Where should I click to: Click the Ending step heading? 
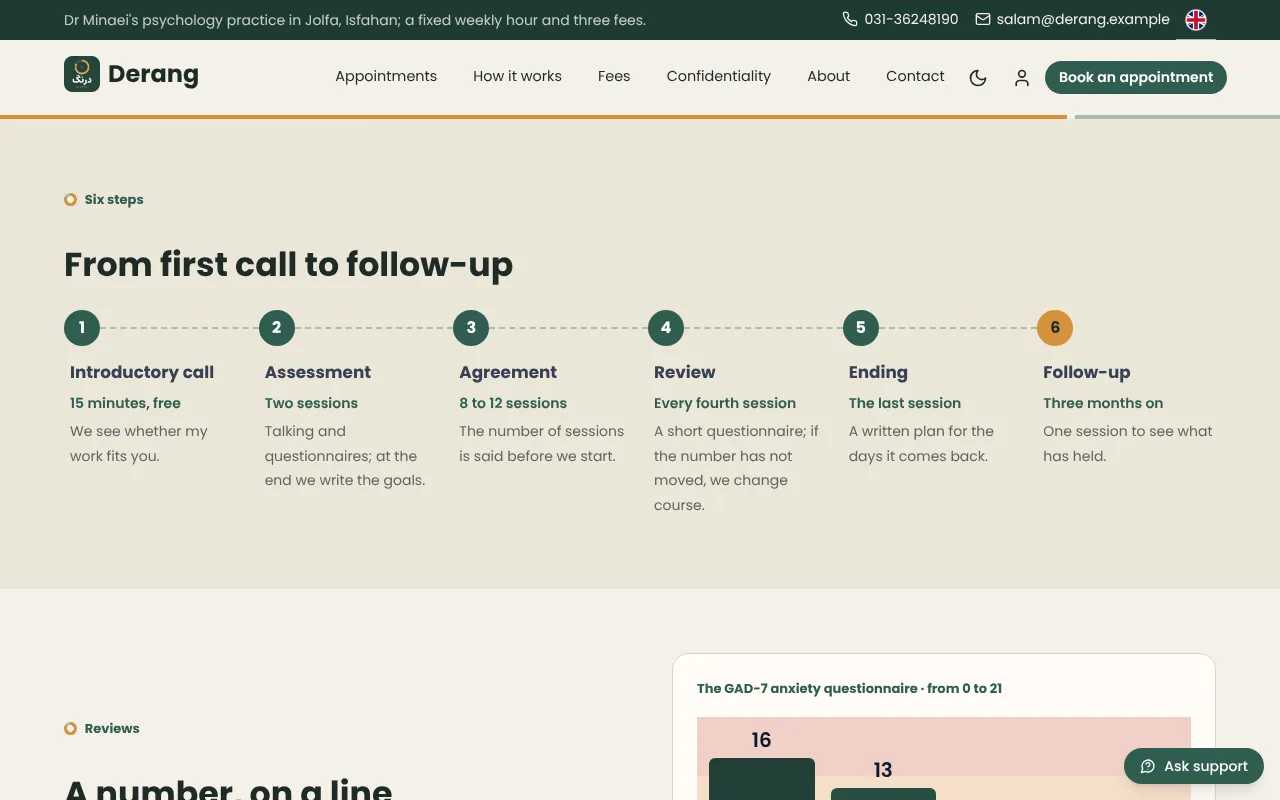point(878,372)
